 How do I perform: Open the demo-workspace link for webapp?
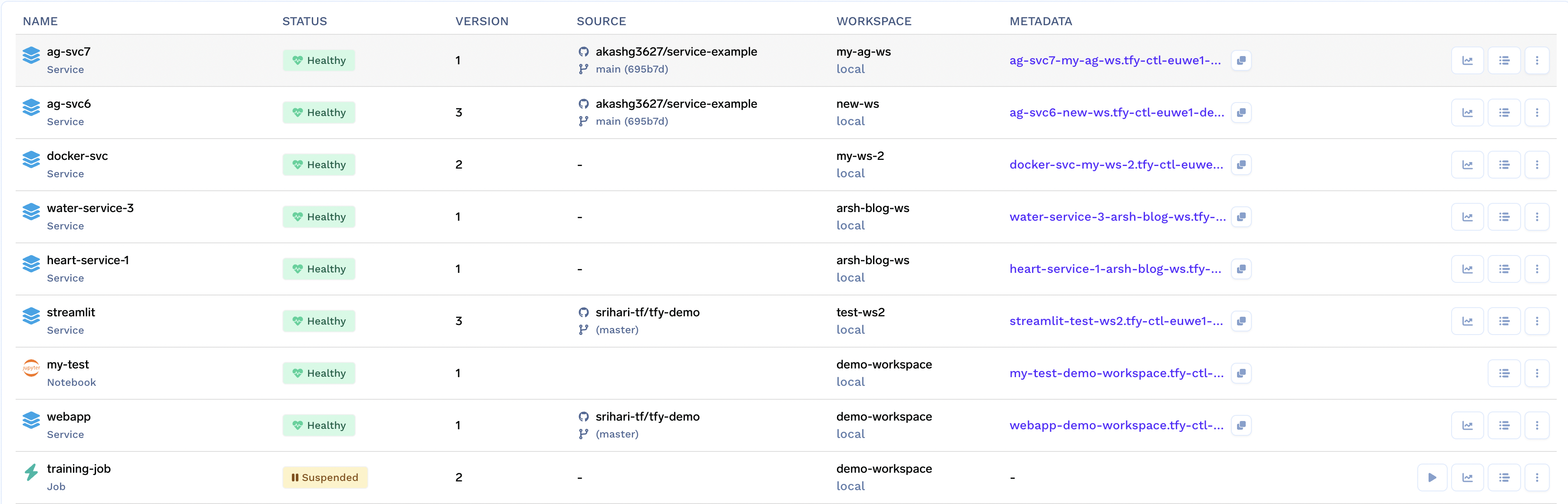(883, 416)
